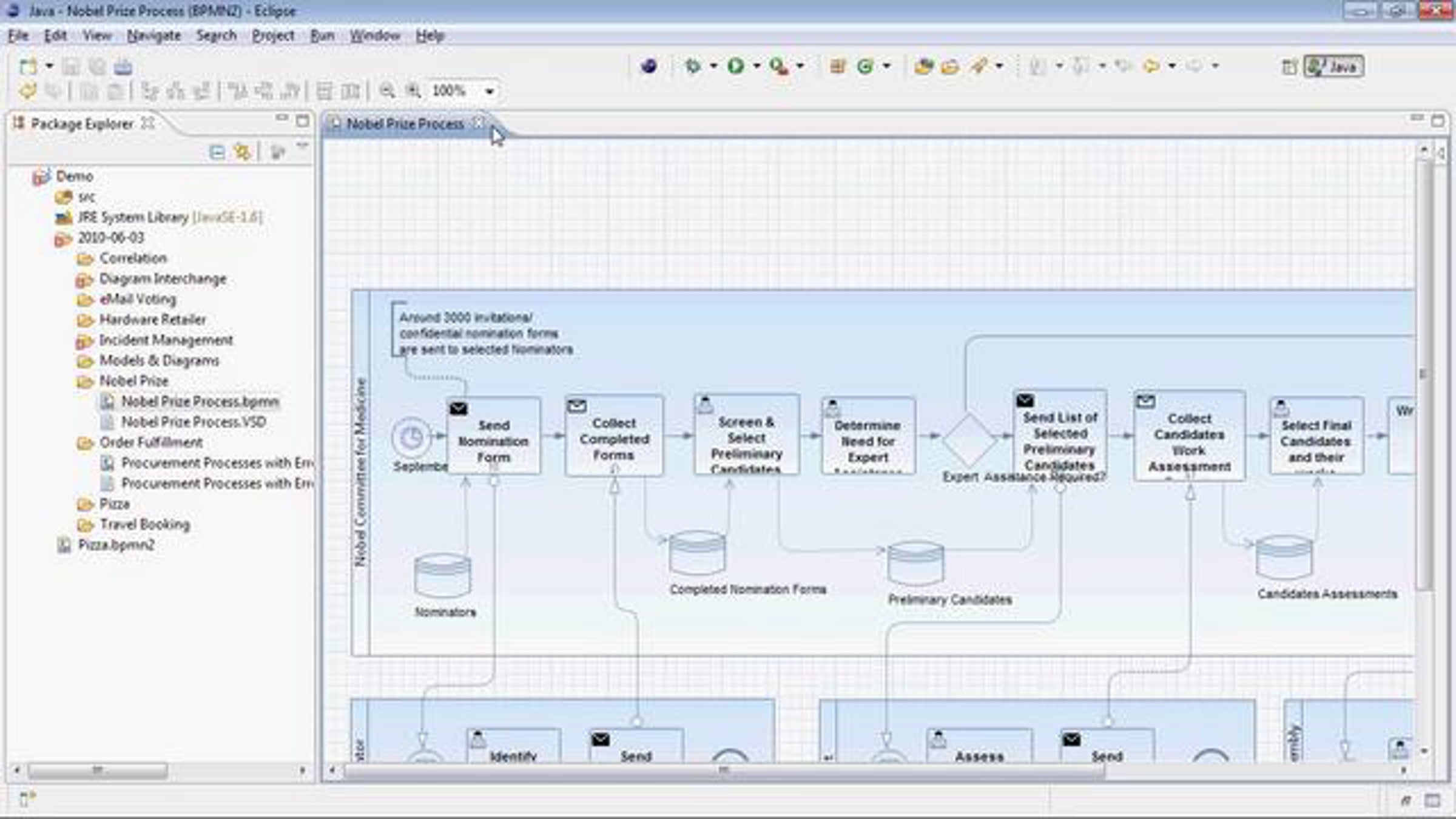Open the Back history dropdown arrow
The width and height of the screenshot is (1456, 819).
[x=1172, y=66]
